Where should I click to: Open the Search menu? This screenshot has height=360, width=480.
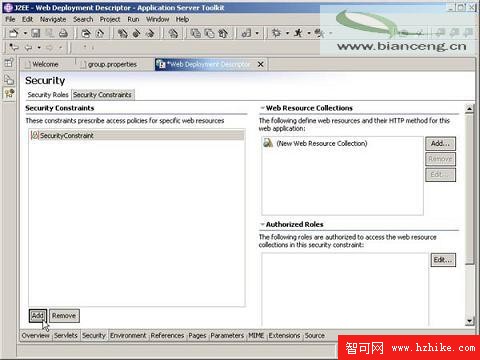coord(83,19)
